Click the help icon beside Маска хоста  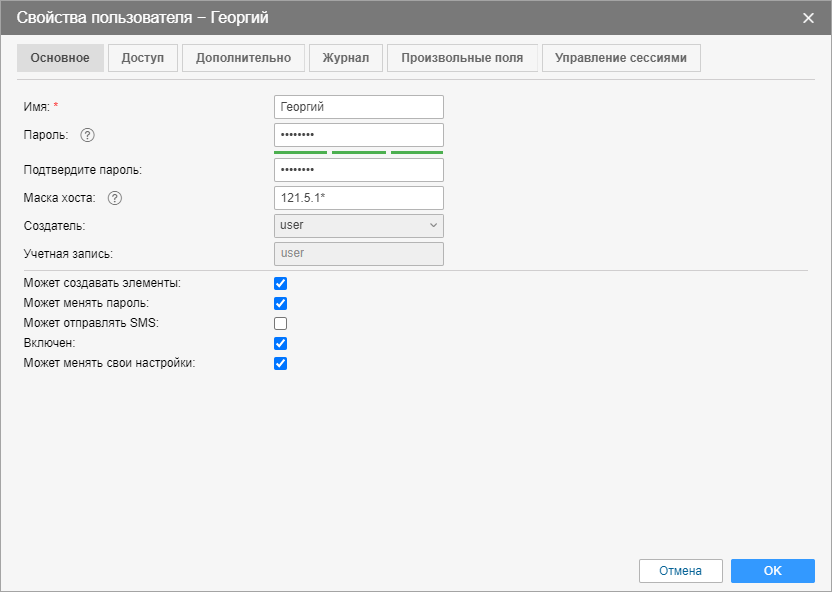coord(114,198)
